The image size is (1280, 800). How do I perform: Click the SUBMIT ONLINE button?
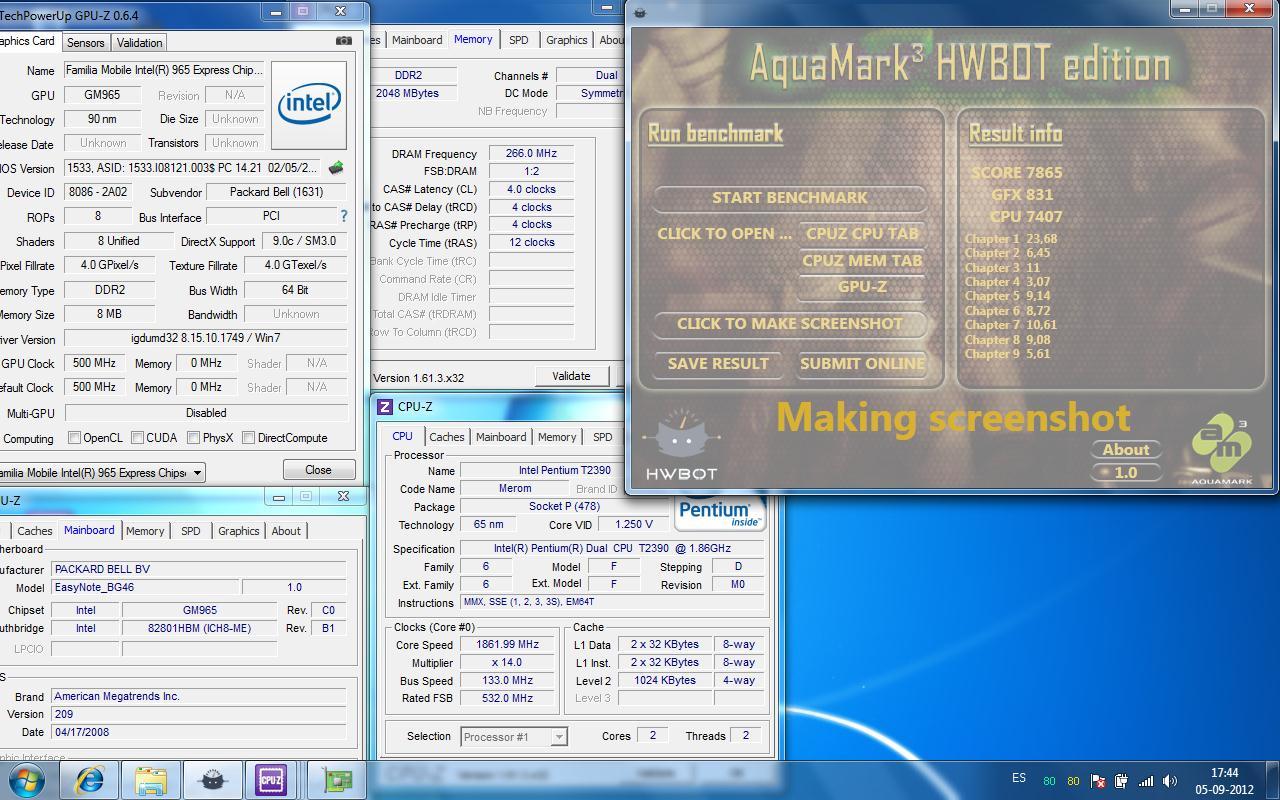[x=862, y=364]
